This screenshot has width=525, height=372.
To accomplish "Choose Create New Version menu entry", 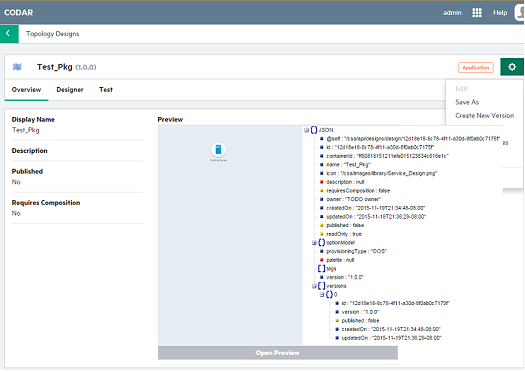I will point(484,116).
